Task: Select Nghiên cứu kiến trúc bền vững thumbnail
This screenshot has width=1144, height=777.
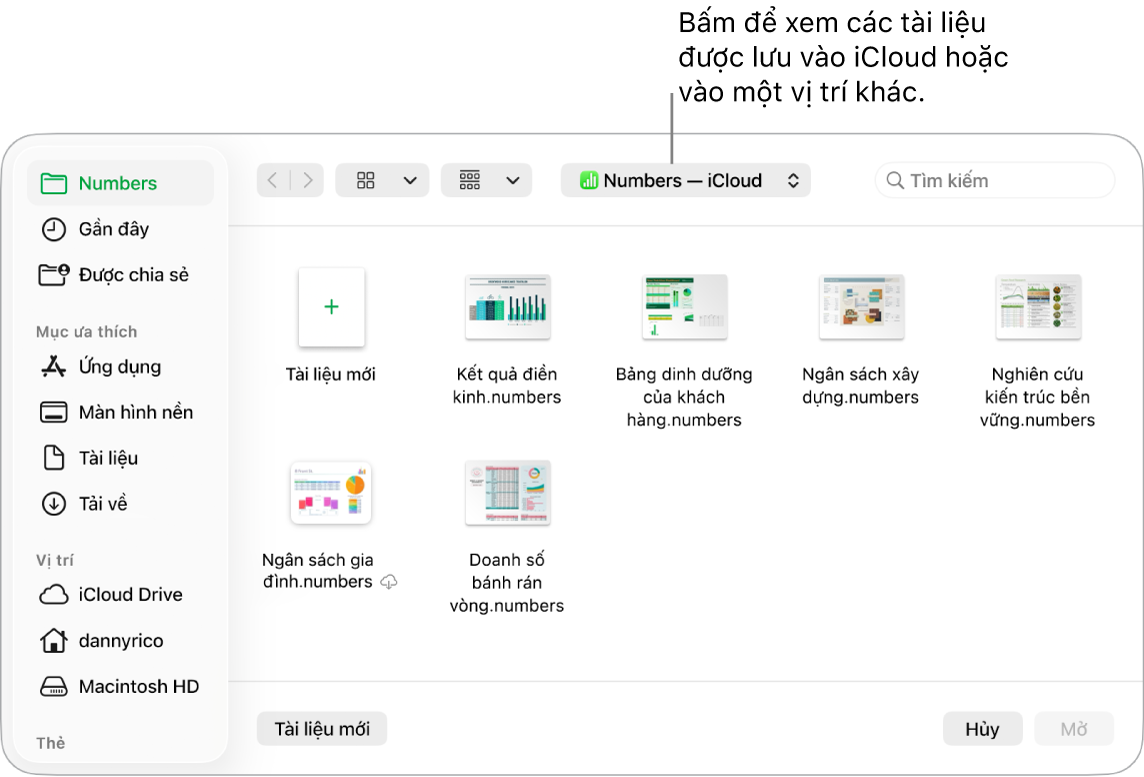Action: click(1038, 307)
